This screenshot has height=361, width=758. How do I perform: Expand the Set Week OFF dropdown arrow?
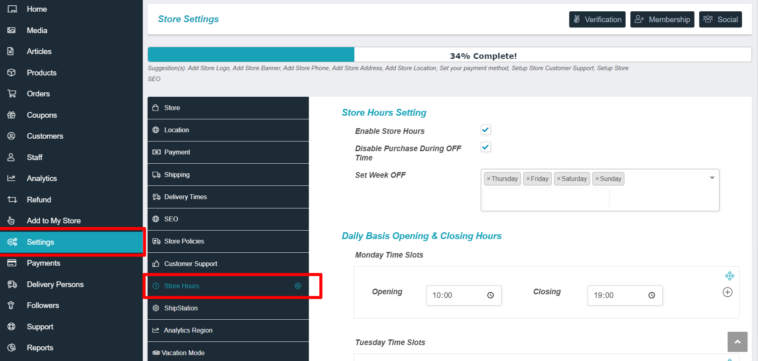click(712, 178)
